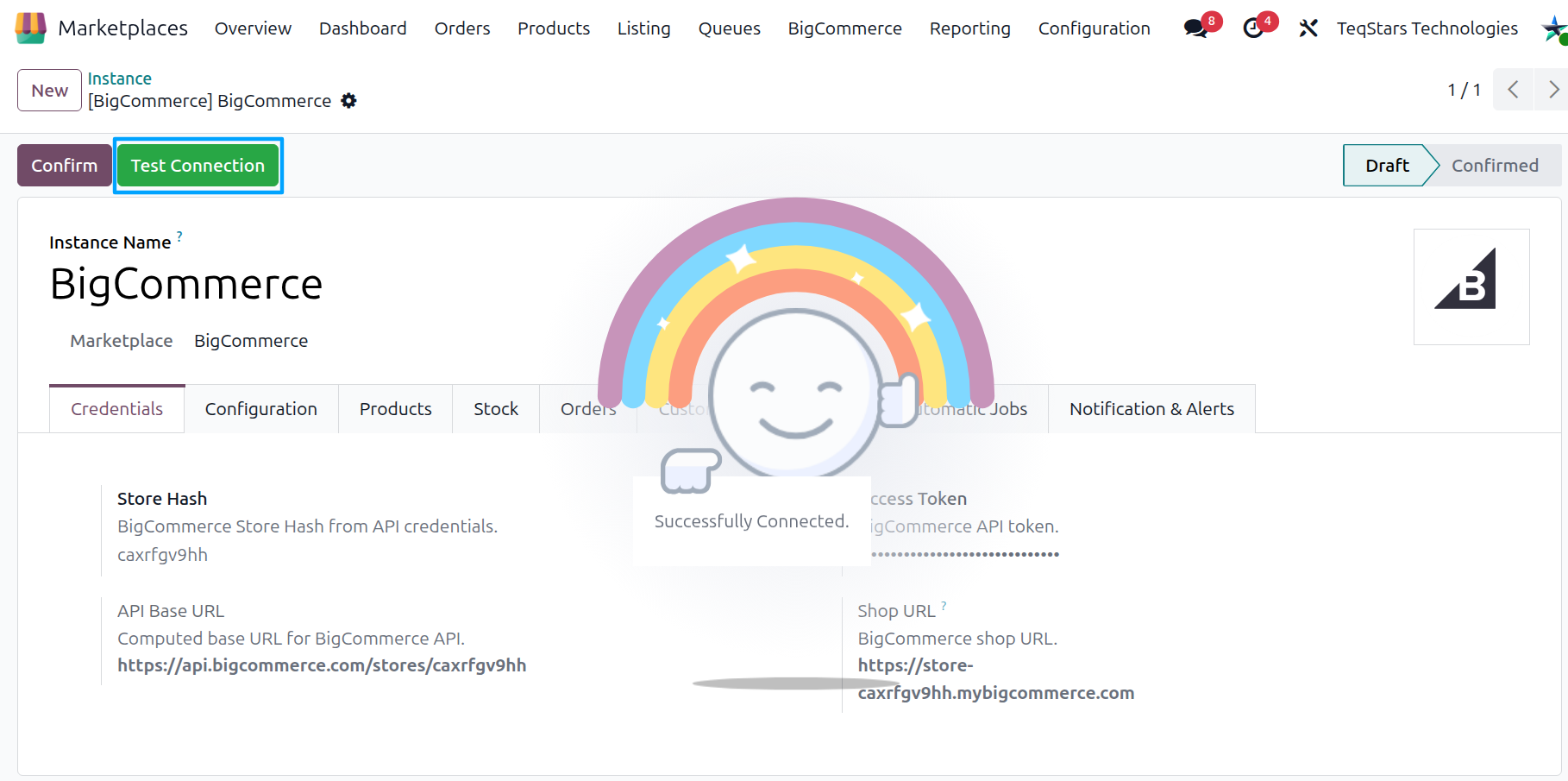Go to previous record arrow
The image size is (1568, 781).
click(x=1513, y=90)
